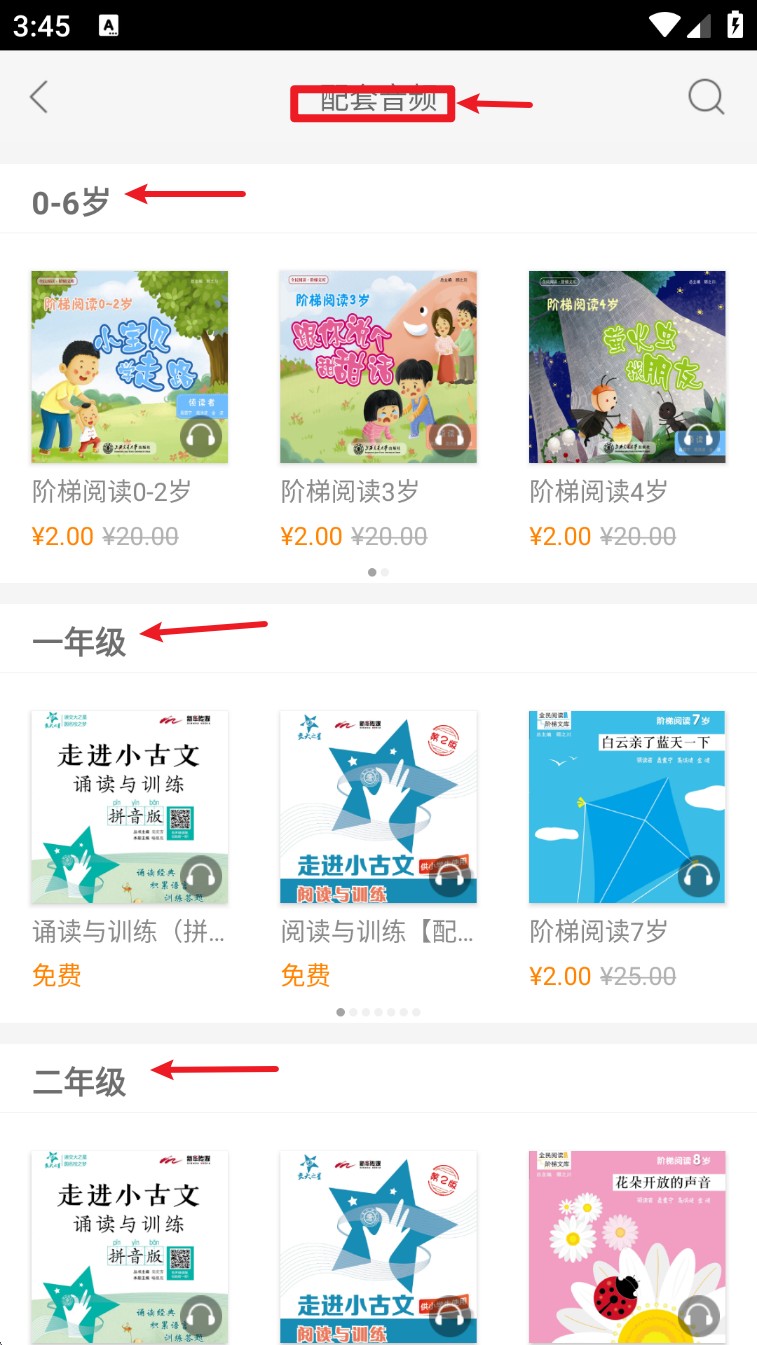Open search with the magnifier icon
757x1345 pixels.
coord(706,97)
